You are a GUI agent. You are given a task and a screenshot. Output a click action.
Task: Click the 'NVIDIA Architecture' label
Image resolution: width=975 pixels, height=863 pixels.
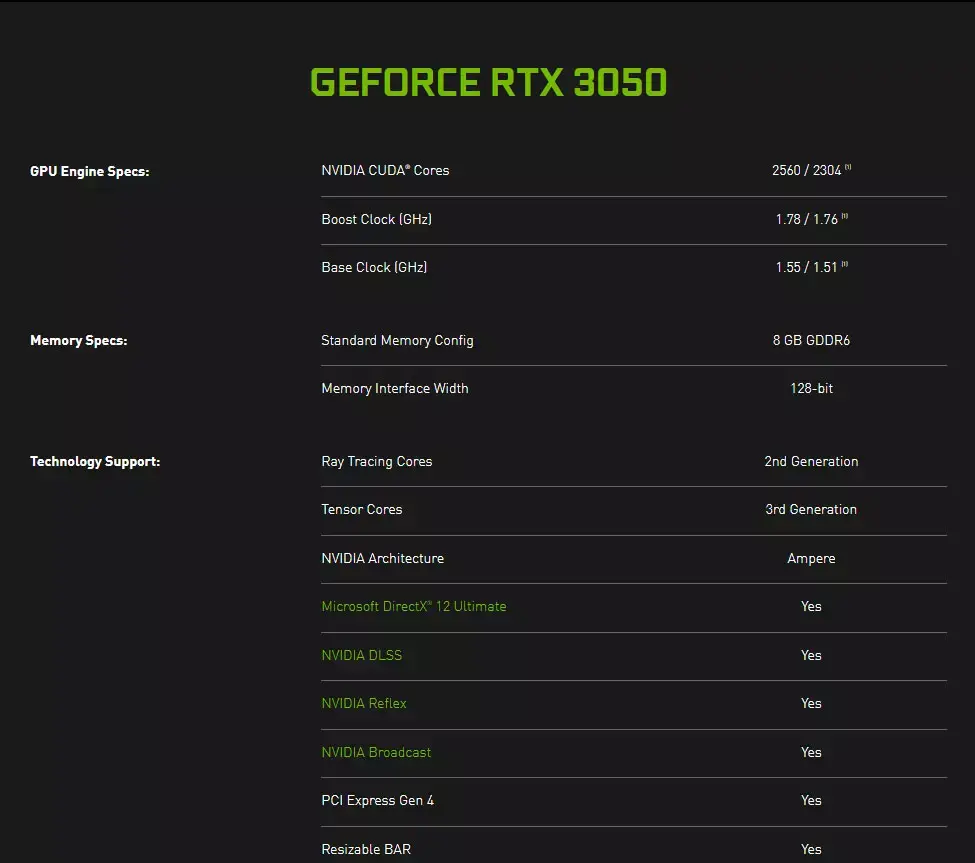coord(382,558)
